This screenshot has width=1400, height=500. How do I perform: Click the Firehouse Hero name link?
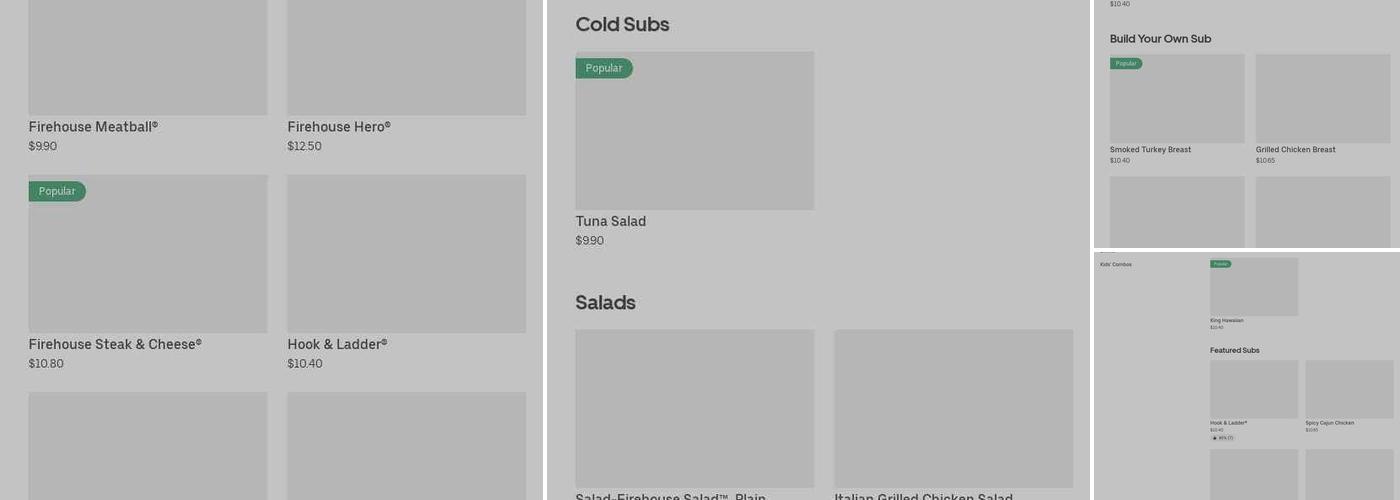339,127
